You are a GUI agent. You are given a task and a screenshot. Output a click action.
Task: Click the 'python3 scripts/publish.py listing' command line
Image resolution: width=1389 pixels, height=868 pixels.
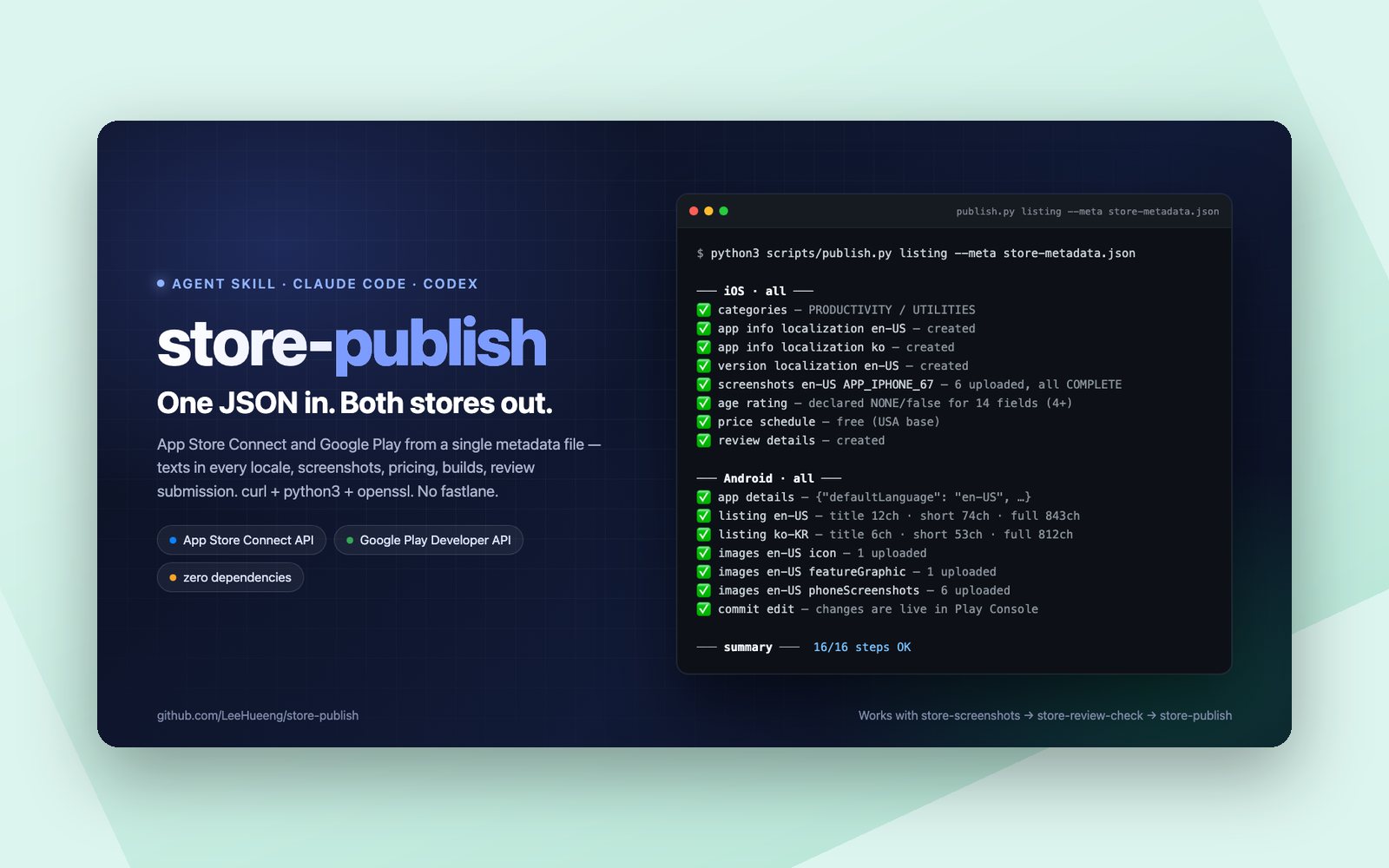coord(916,253)
